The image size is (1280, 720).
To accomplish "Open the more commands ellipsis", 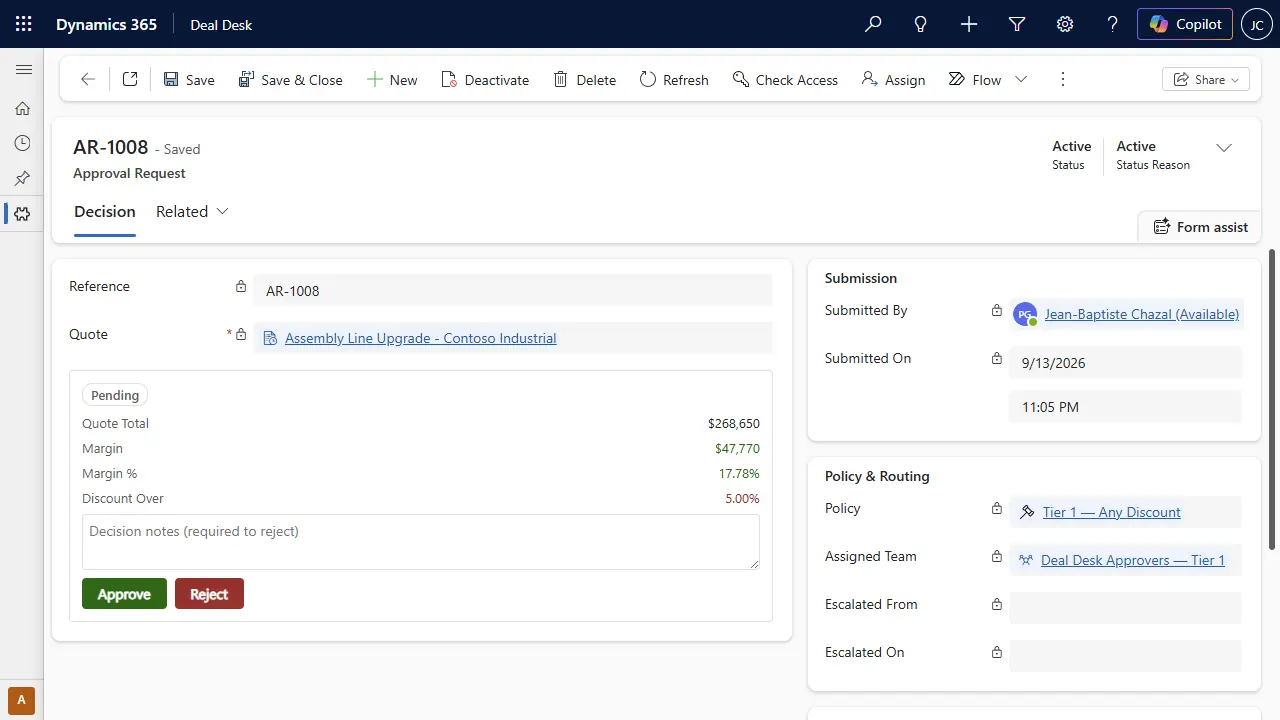I will click(x=1063, y=79).
